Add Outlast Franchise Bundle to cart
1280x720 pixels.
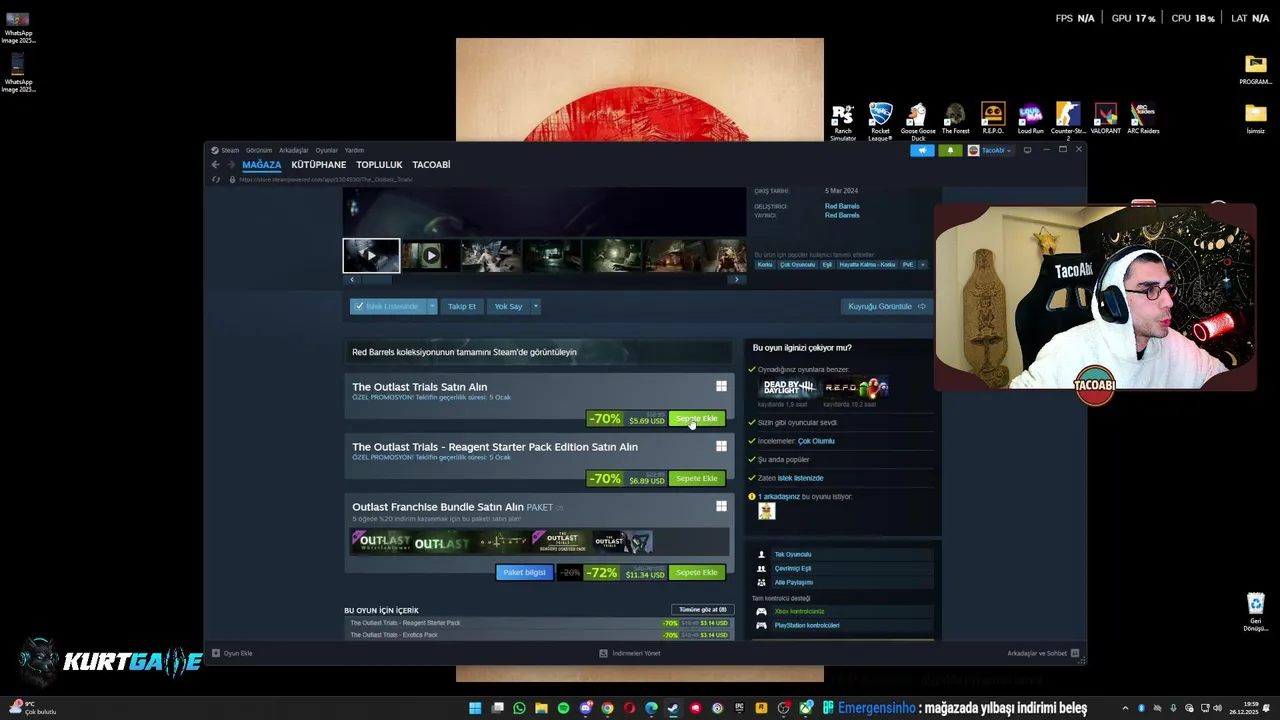coord(697,573)
